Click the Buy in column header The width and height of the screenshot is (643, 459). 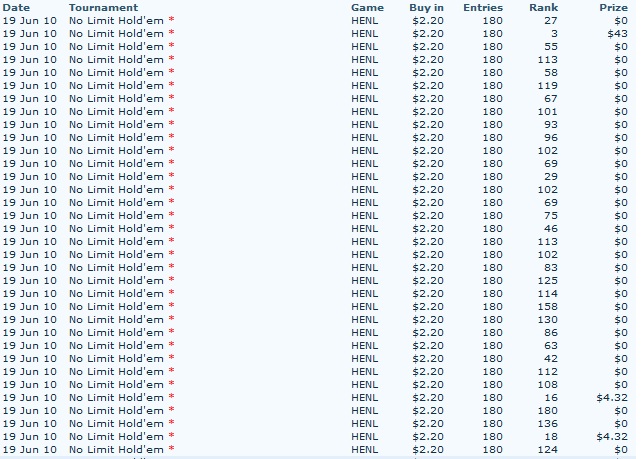[426, 8]
